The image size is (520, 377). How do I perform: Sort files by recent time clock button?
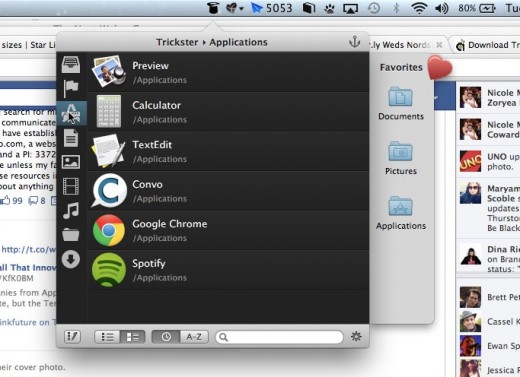coord(166,337)
